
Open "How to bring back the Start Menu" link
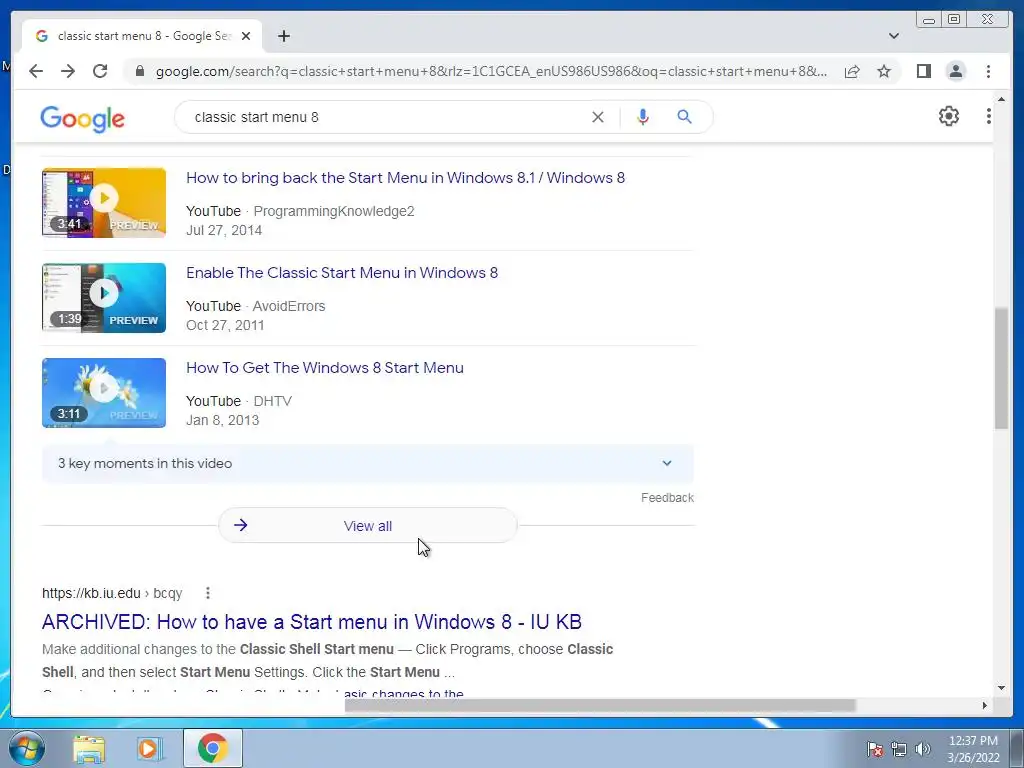point(405,178)
